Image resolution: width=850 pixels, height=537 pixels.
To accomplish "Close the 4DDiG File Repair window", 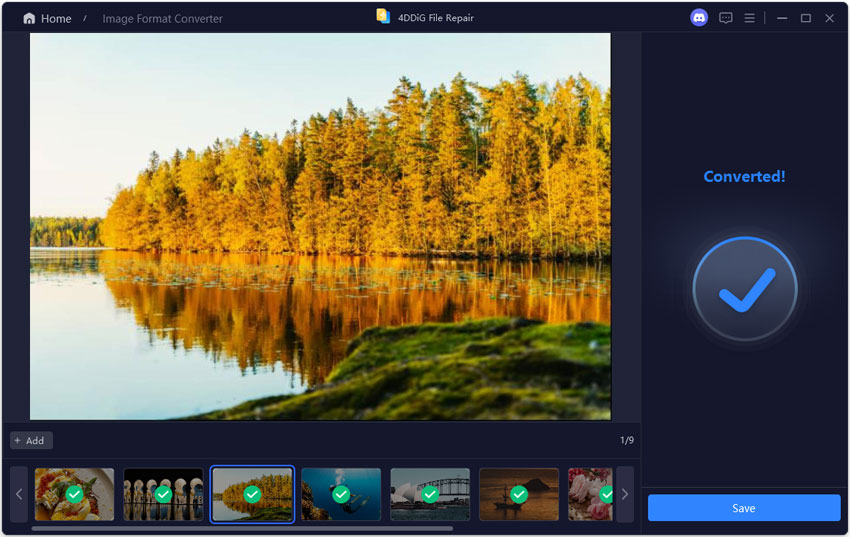I will click(x=829, y=18).
